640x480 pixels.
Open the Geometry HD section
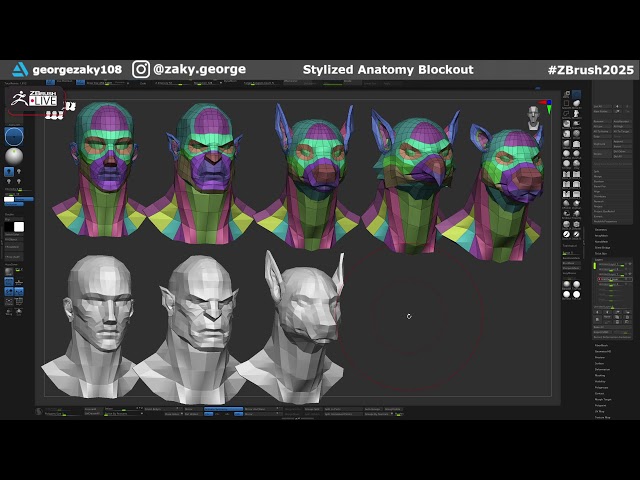coord(603,351)
